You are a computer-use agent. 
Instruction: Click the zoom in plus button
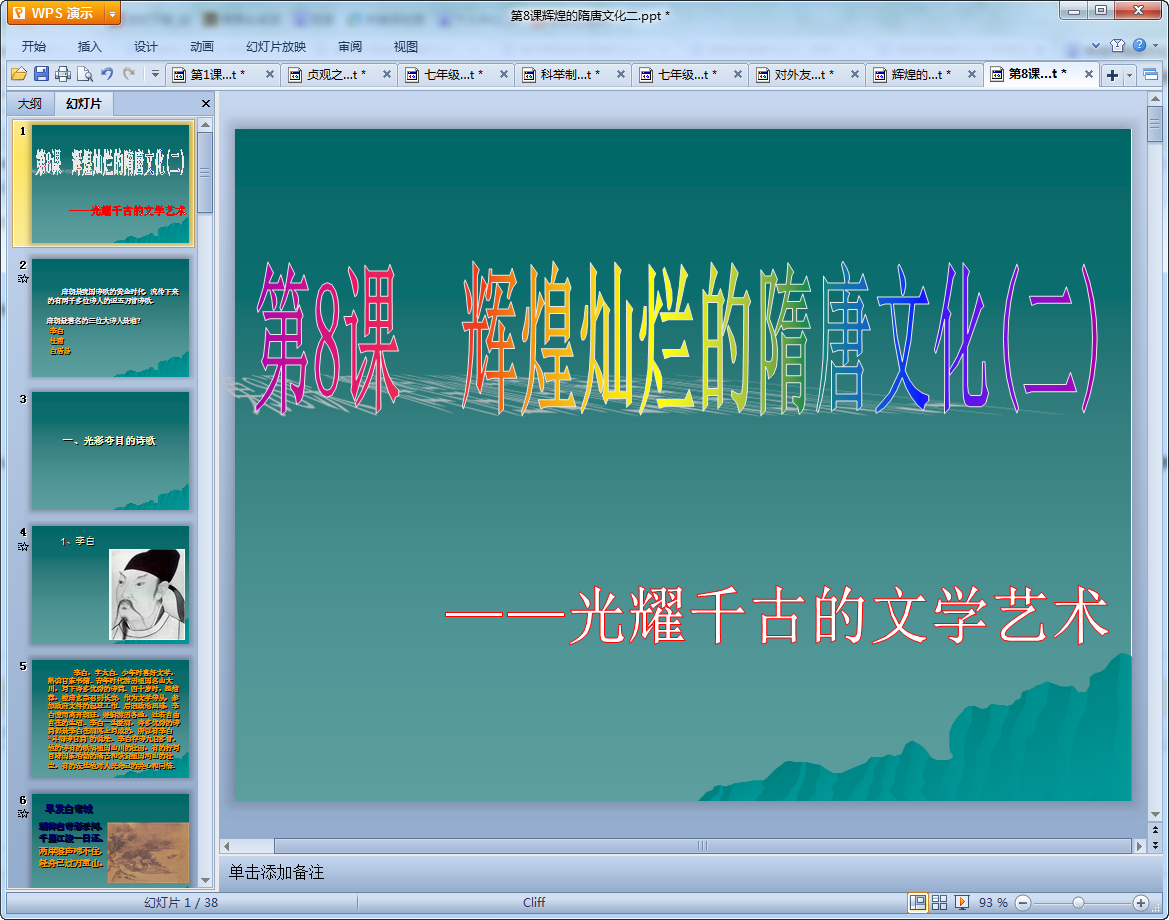1140,903
